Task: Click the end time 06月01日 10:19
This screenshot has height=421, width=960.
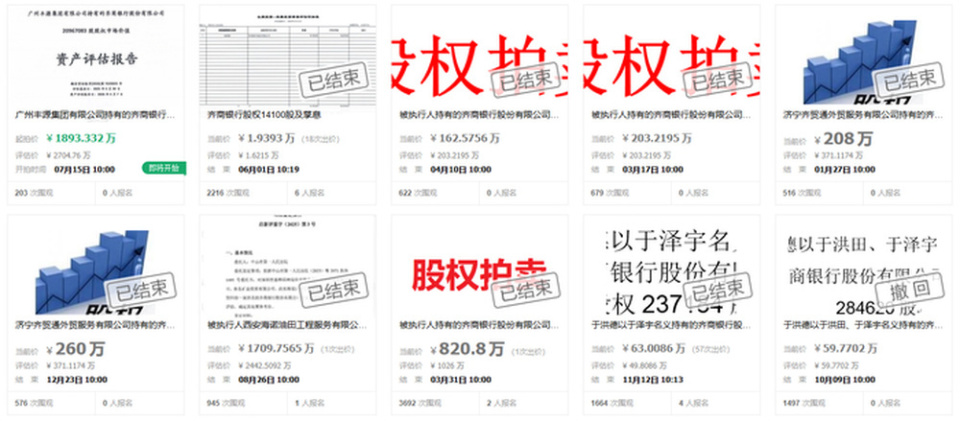Action: click(x=269, y=169)
